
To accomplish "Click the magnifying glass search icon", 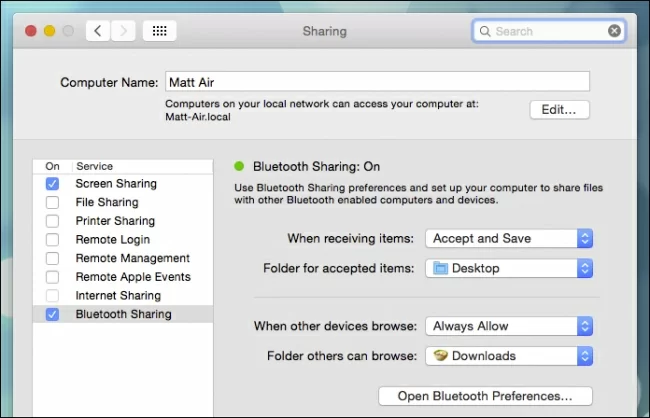I will click(x=485, y=31).
